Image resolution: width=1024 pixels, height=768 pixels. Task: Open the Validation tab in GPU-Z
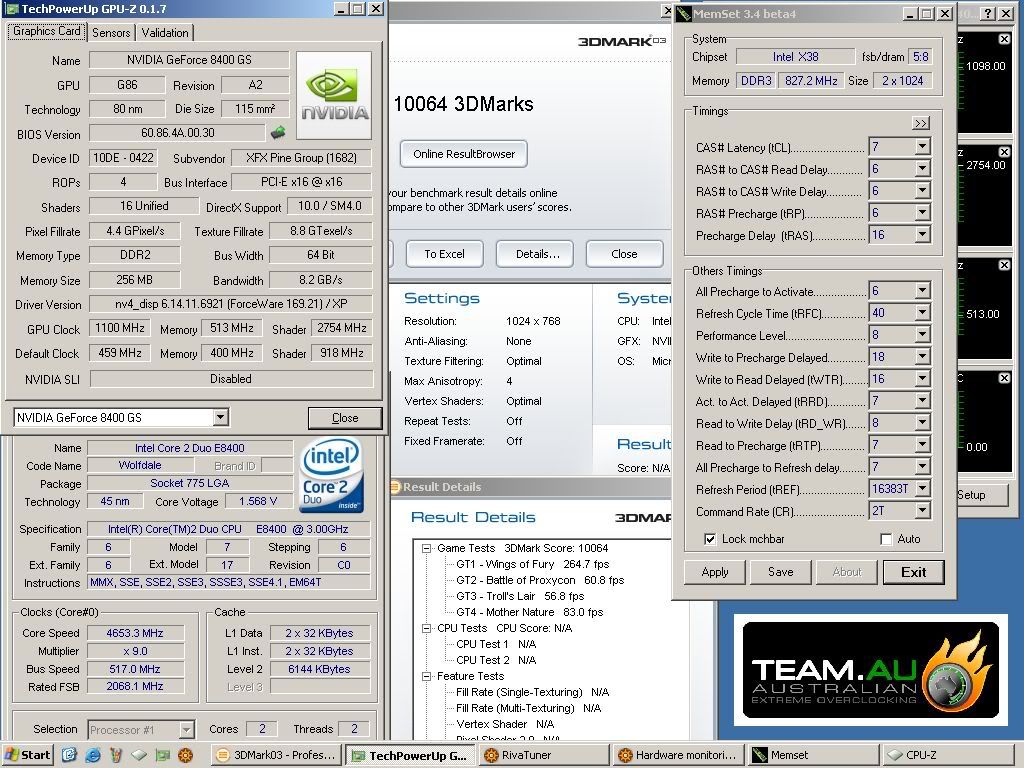(x=165, y=33)
